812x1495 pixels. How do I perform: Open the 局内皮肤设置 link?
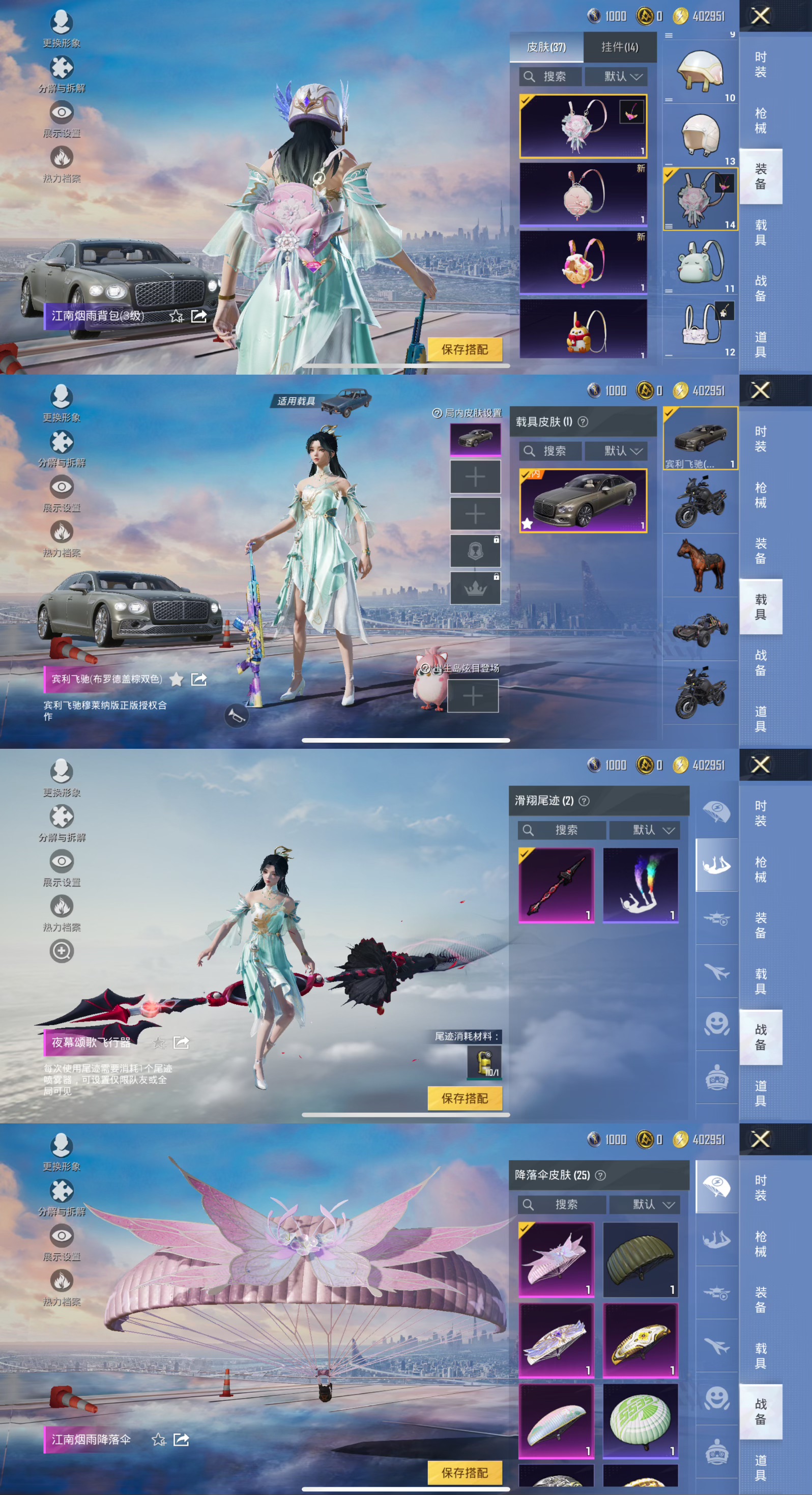[x=468, y=413]
